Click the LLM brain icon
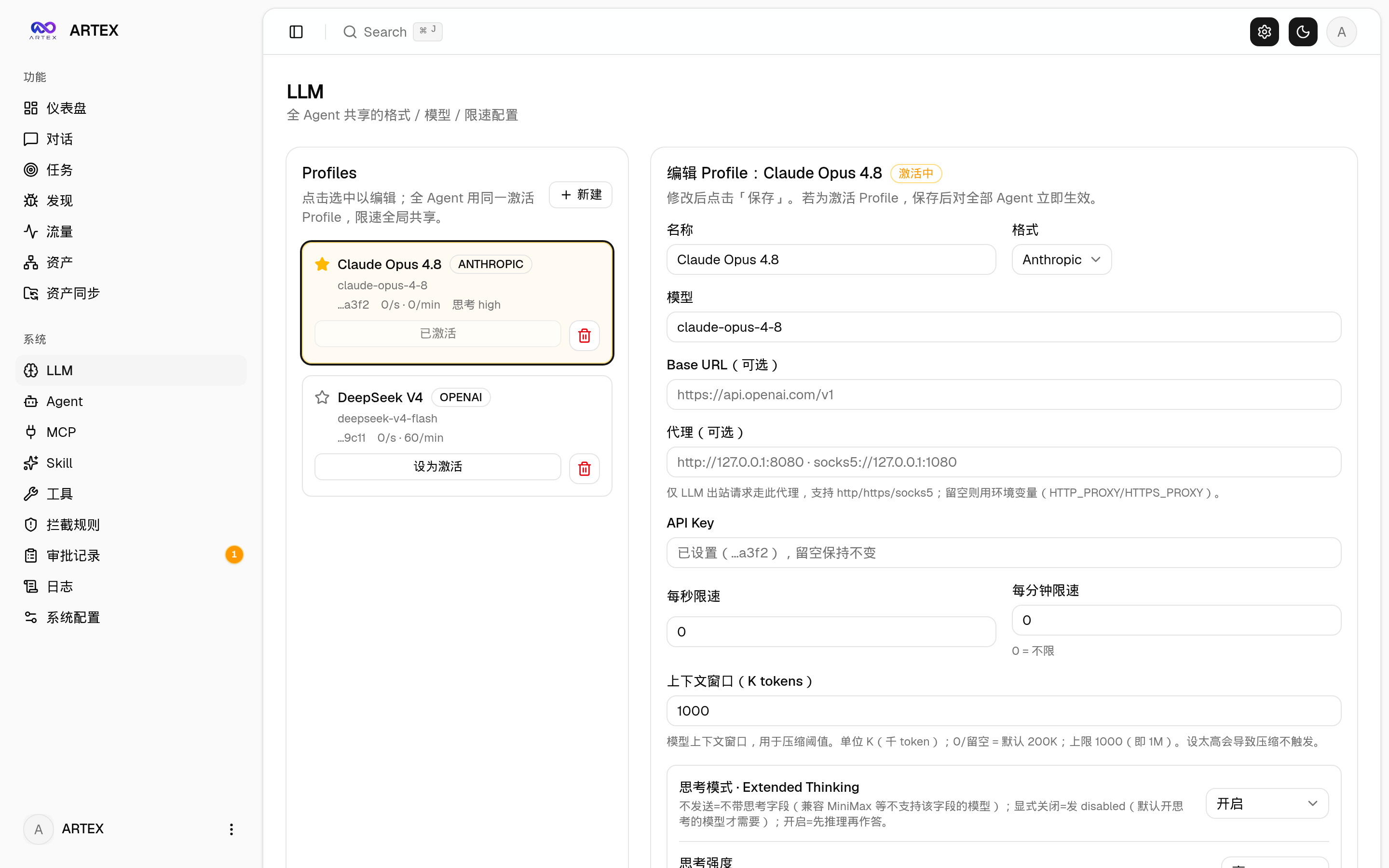This screenshot has width=1389, height=868. click(31, 370)
